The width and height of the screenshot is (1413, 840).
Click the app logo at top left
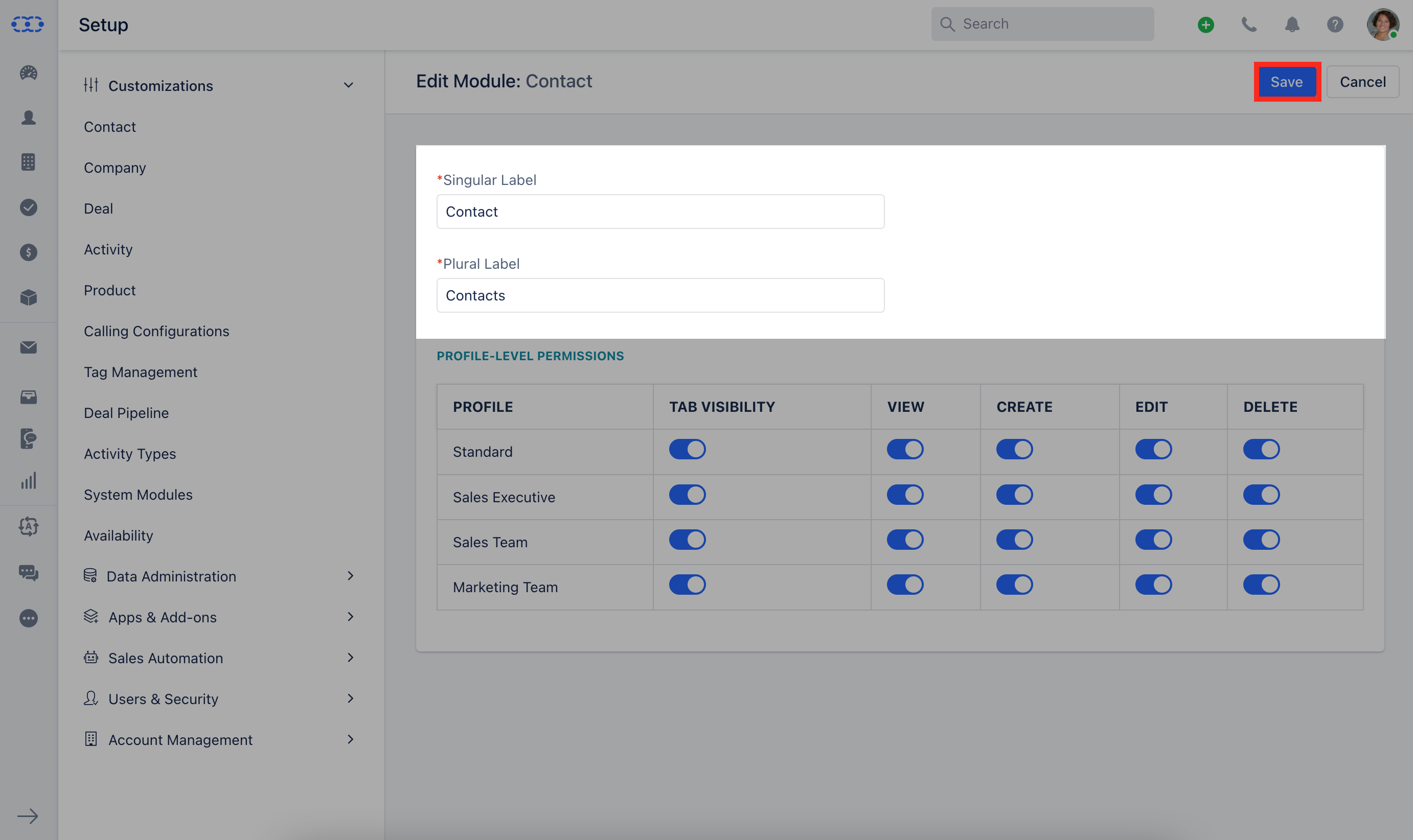coord(27,25)
